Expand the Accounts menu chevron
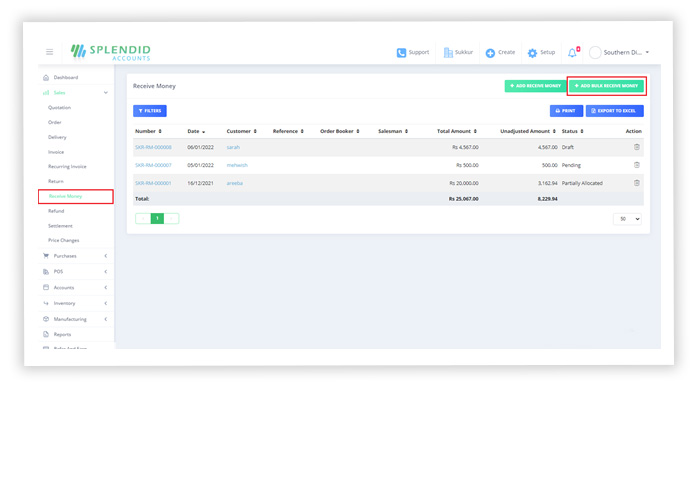This screenshot has height=492, width=699. [106, 287]
